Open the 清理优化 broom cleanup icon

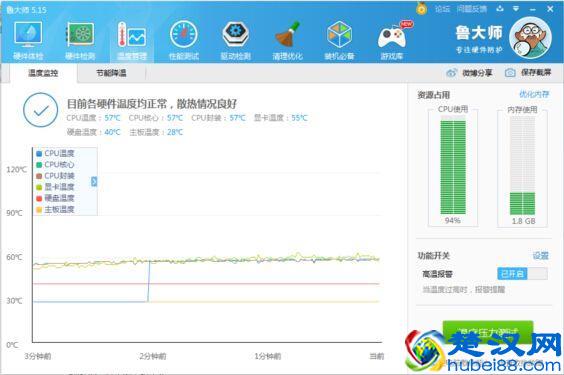click(x=287, y=35)
